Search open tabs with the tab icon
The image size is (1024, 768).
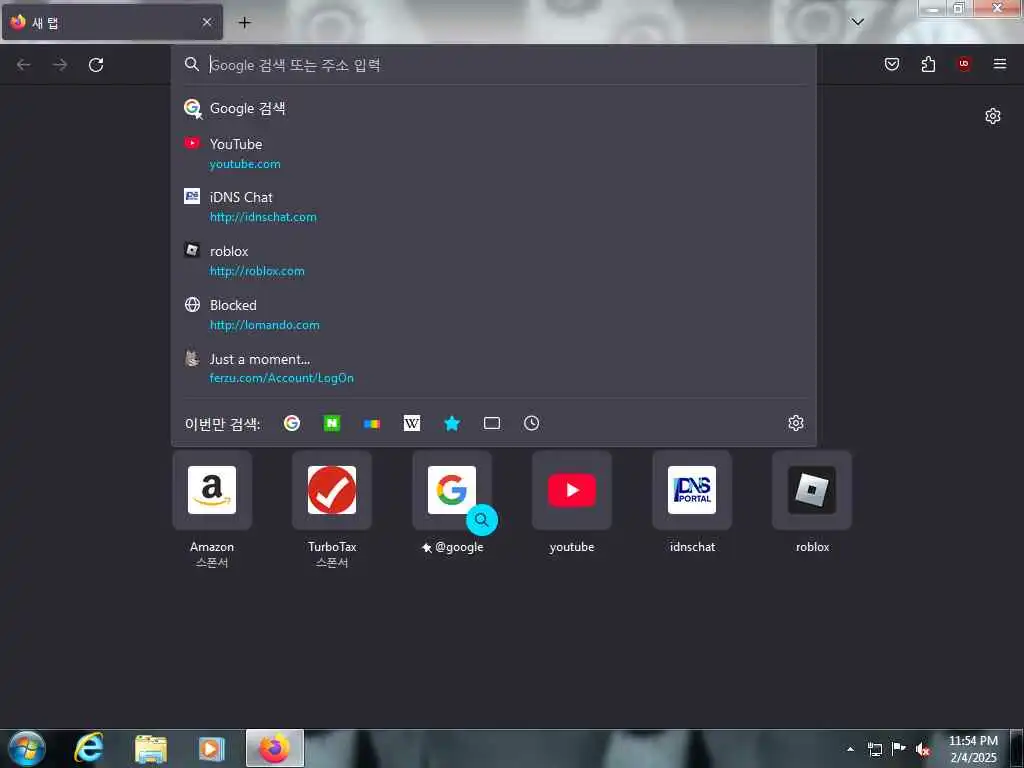(x=492, y=423)
